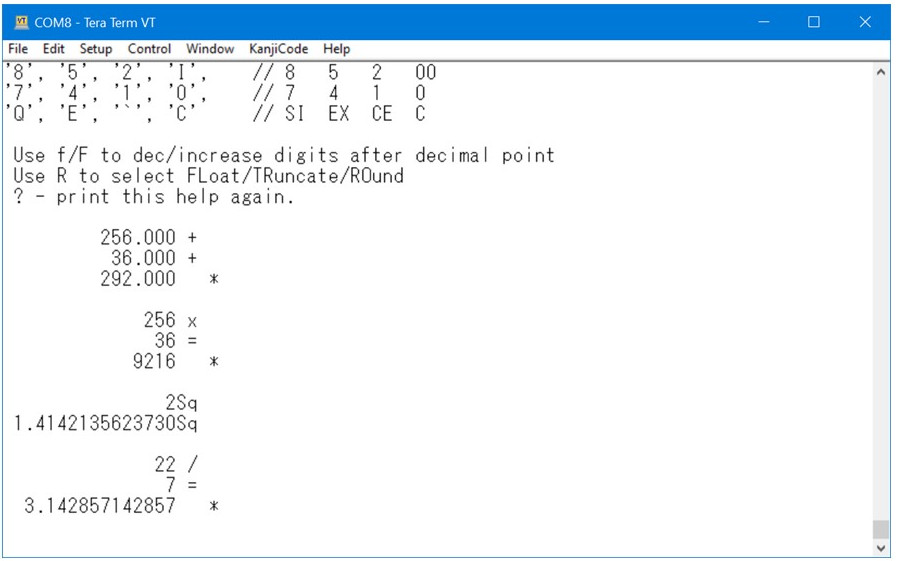Click the value '1.4142135623730Sq'
Image resolution: width=897 pixels, height=561 pixels.
[105, 424]
